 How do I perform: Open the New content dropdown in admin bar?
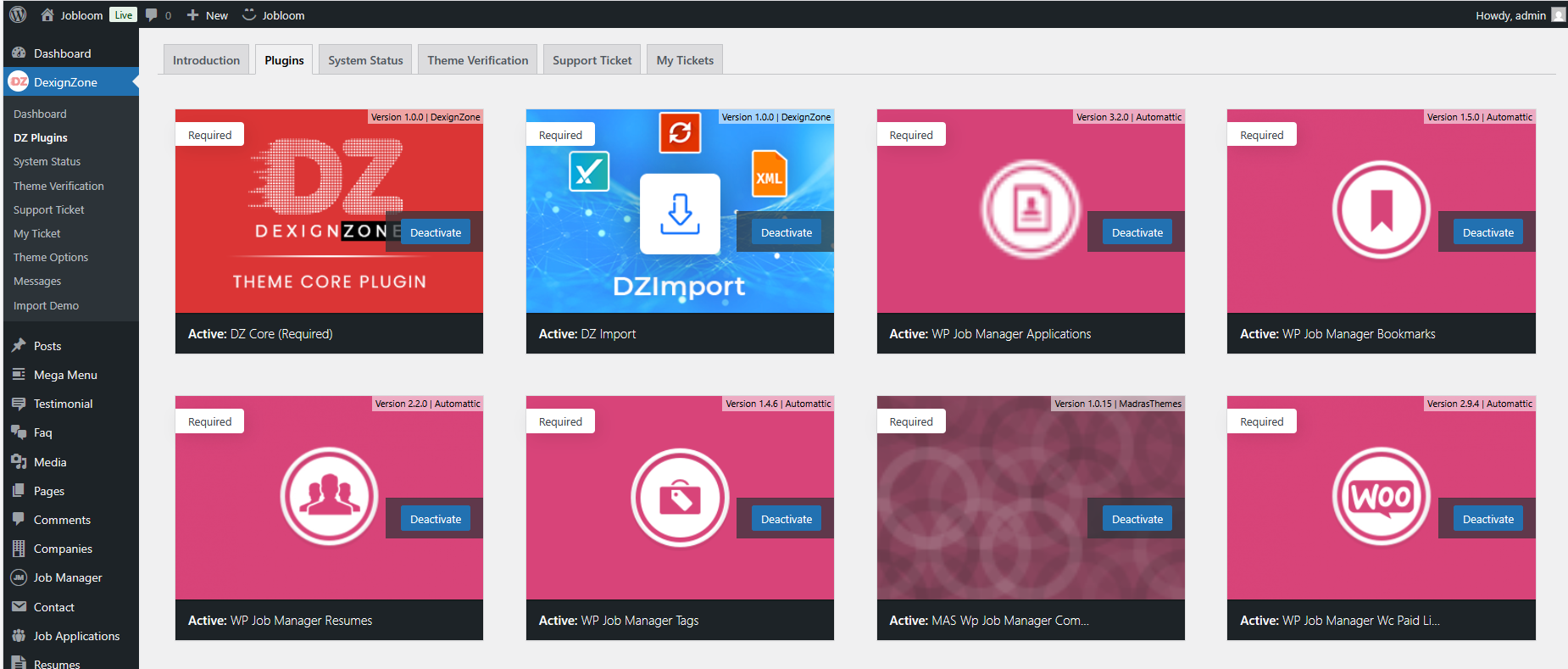pyautogui.click(x=208, y=15)
